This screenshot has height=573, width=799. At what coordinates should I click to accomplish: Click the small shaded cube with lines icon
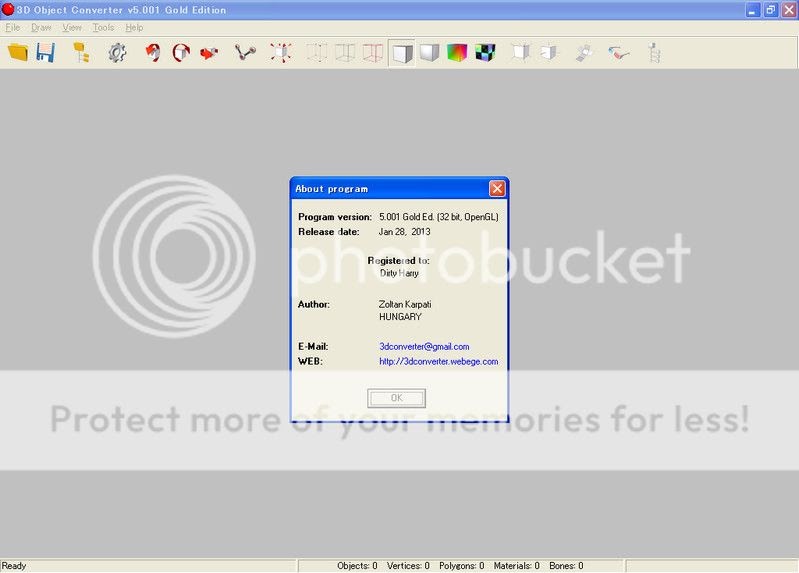[549, 53]
